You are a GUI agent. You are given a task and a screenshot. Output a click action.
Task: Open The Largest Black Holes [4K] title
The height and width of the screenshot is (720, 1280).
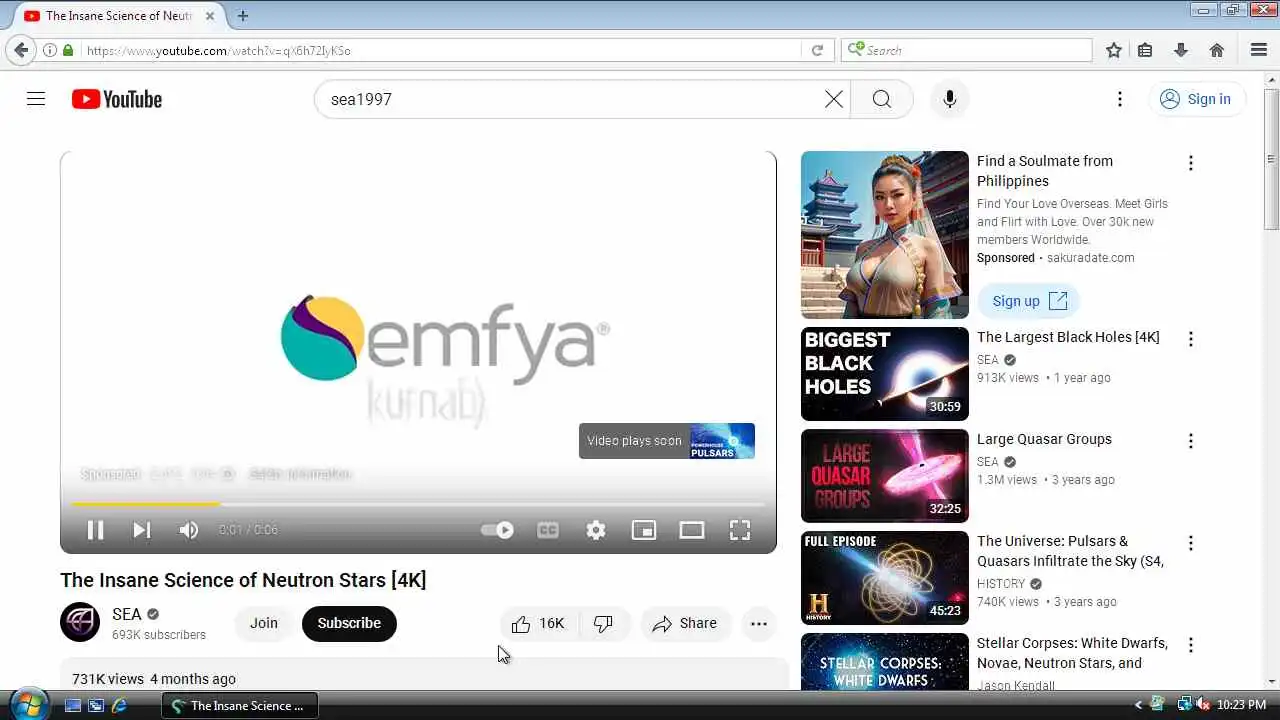[1068, 337]
